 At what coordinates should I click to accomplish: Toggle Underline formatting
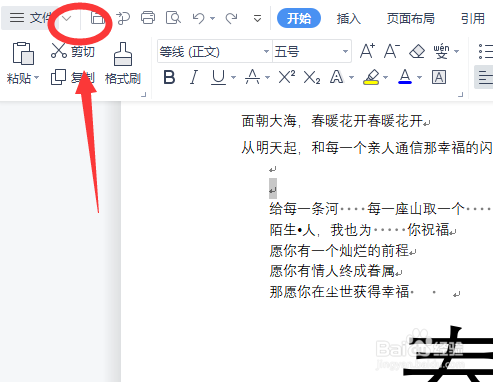219,78
